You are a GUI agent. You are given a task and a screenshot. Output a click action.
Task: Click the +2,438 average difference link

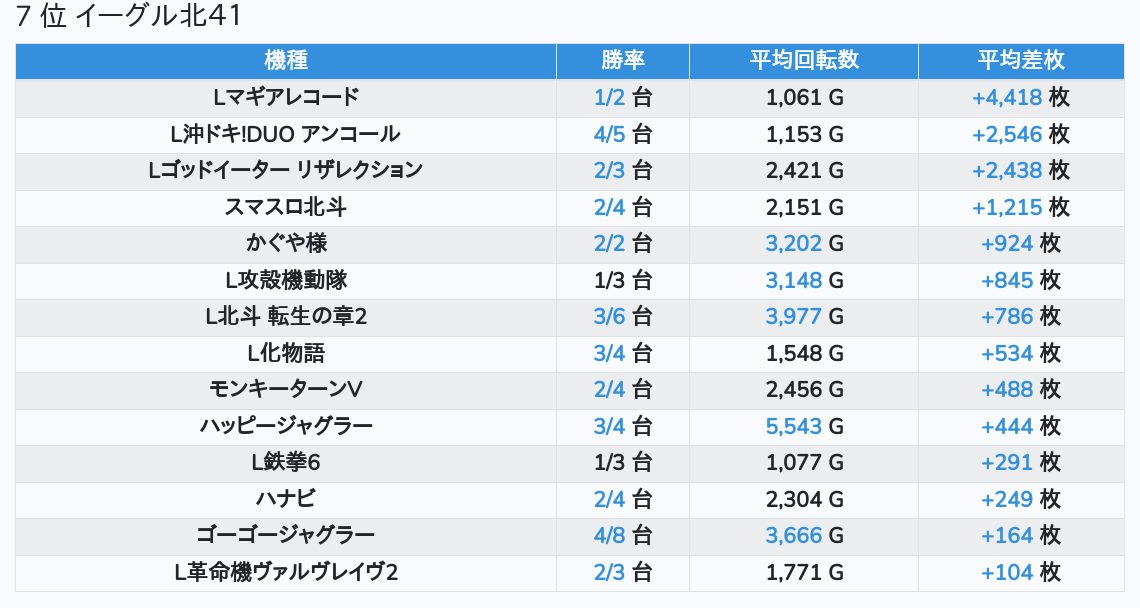coord(1007,170)
